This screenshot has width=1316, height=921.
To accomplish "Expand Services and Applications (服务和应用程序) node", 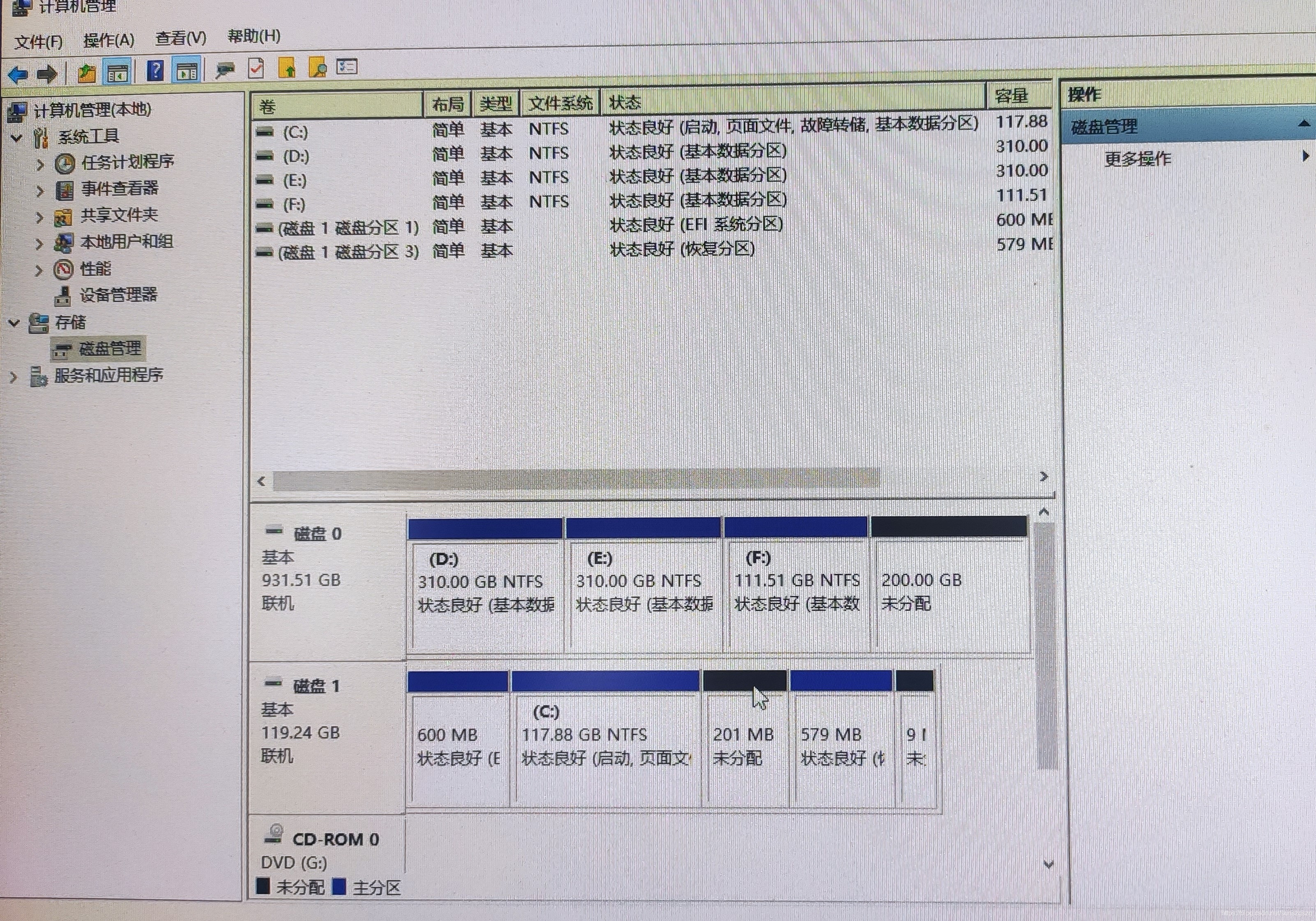I will [x=13, y=377].
